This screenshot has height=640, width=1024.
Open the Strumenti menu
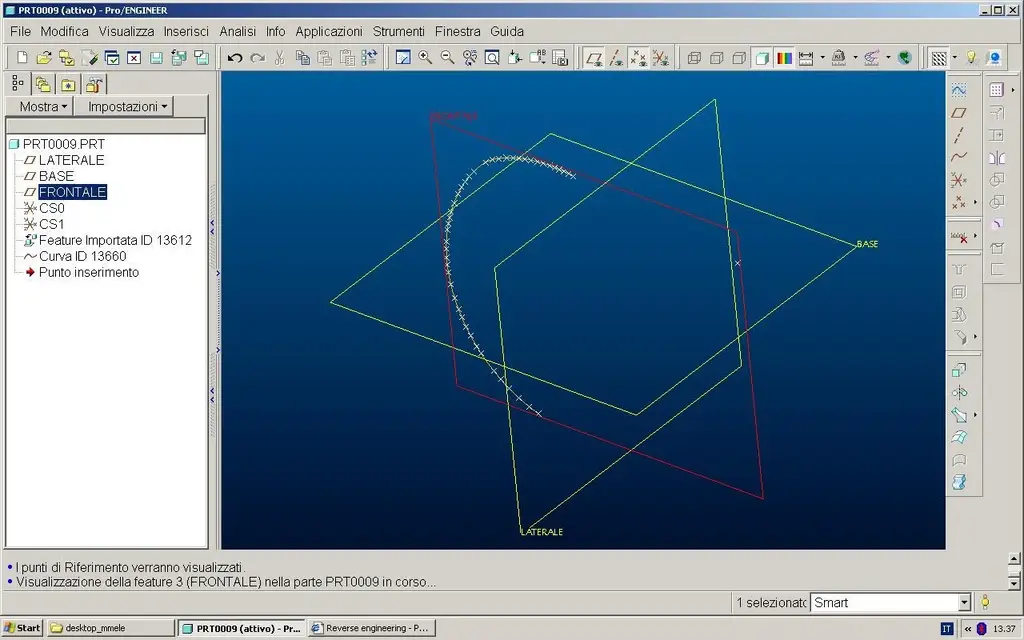398,31
